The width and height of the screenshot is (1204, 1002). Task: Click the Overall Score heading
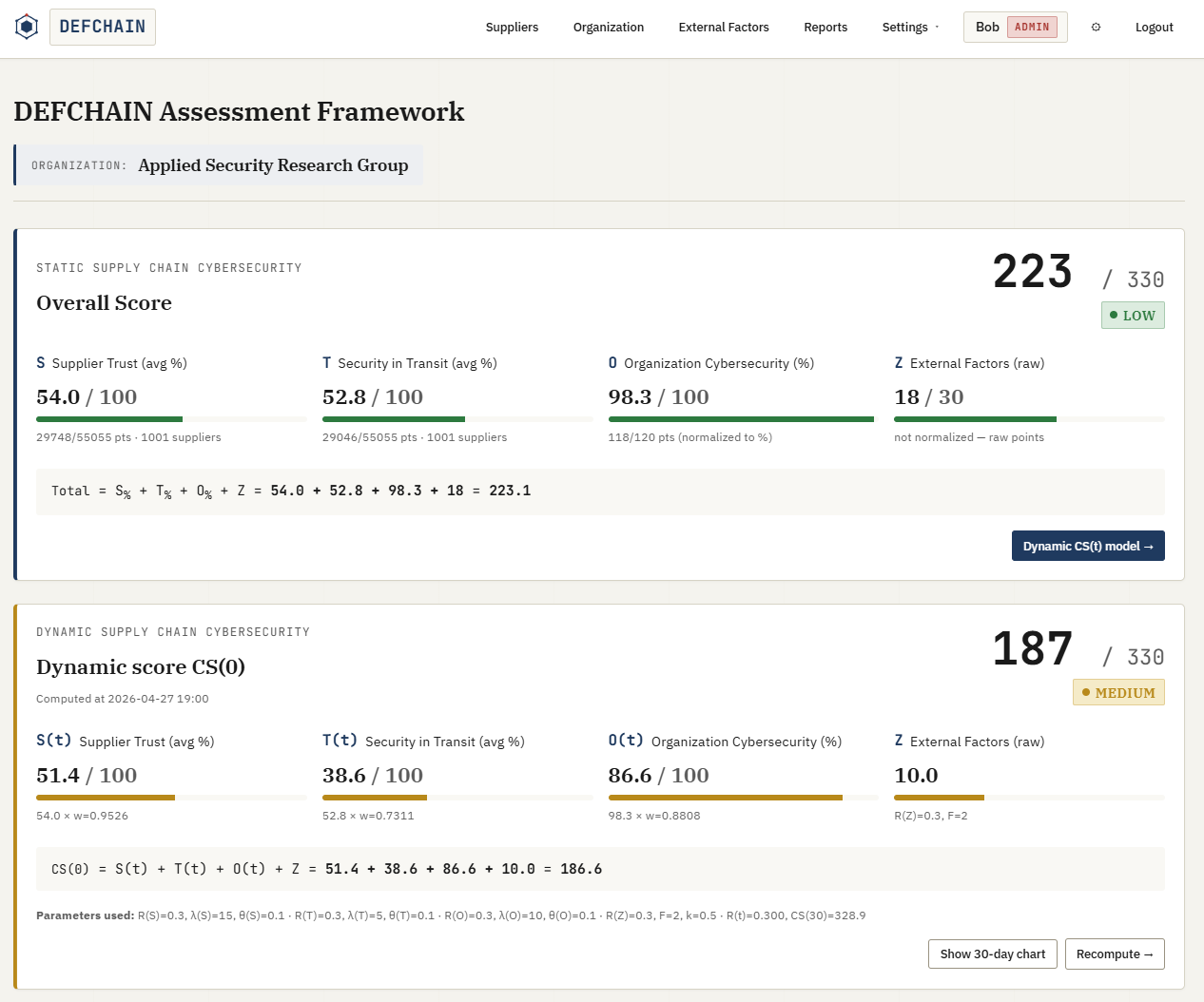point(105,303)
